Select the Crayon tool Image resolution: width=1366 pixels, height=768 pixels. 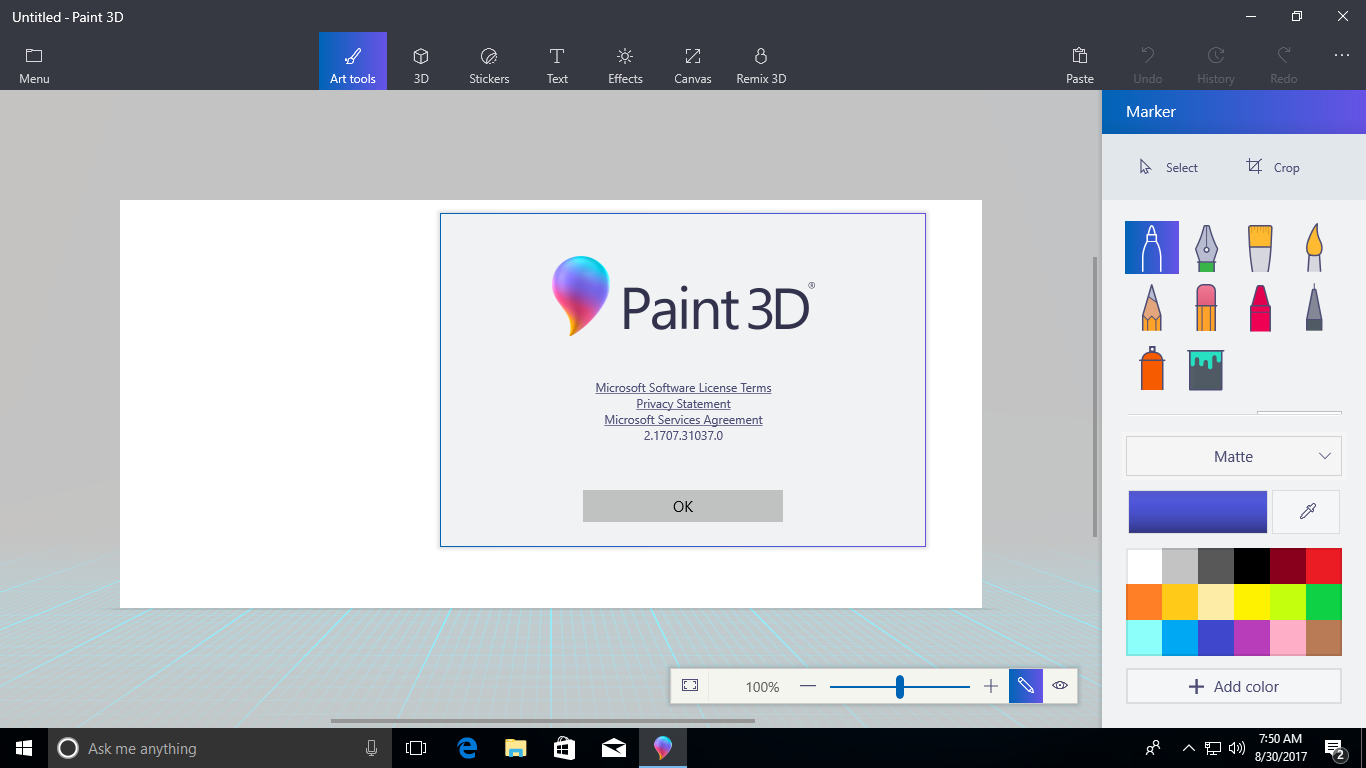1260,307
